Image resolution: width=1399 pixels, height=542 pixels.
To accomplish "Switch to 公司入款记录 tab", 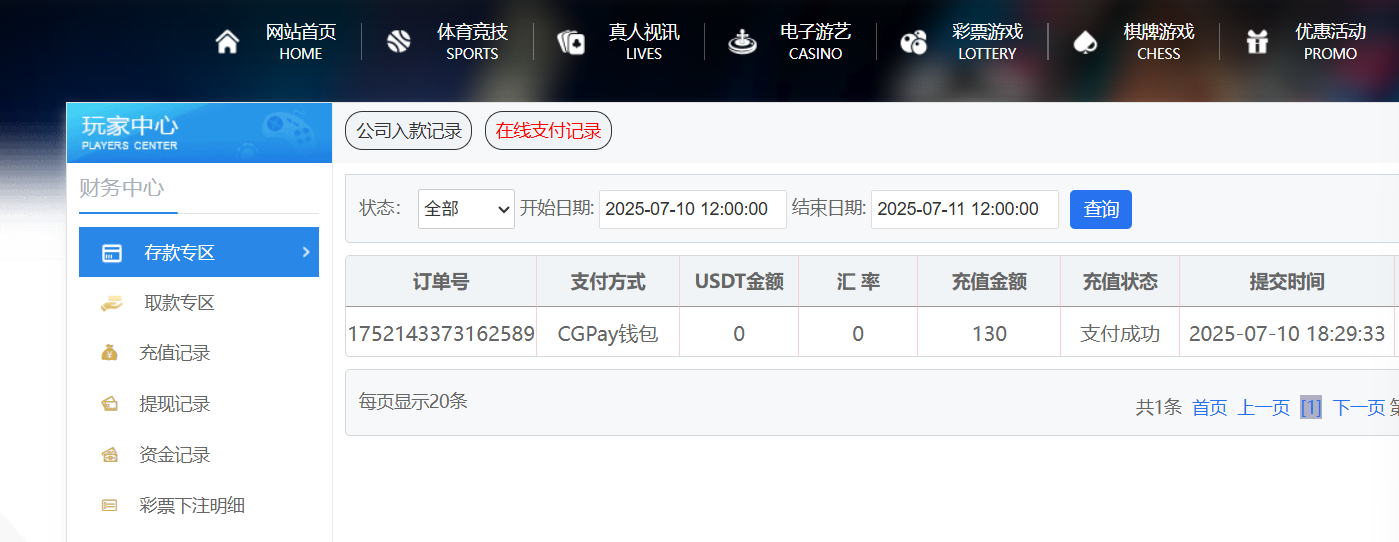I will (408, 131).
